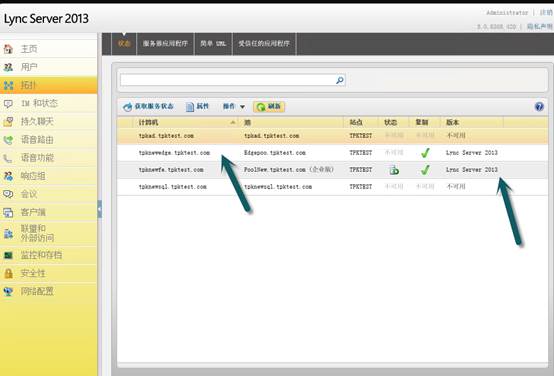The width and height of the screenshot is (554, 376).
Task: Click into the topology search box
Action: pyautogui.click(x=228, y=80)
